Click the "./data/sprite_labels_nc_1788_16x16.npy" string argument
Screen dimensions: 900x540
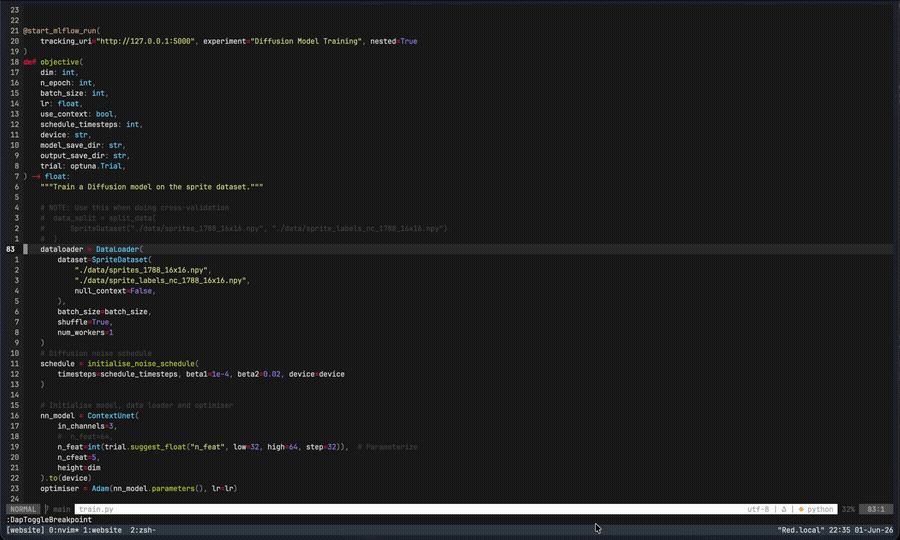tap(162, 281)
